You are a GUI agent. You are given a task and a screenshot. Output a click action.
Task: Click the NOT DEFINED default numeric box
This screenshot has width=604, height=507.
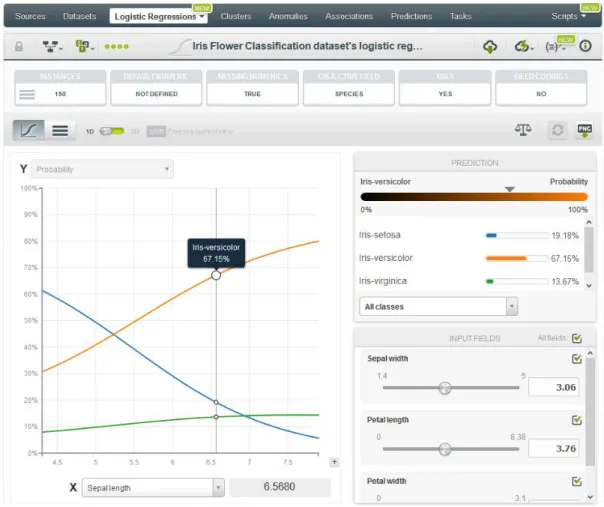coord(156,88)
